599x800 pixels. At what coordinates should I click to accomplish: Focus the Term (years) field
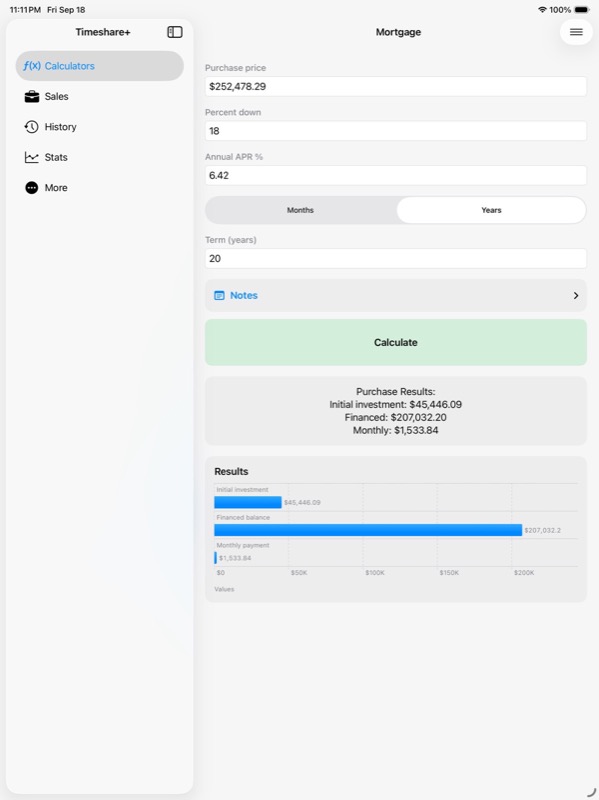pos(395,259)
